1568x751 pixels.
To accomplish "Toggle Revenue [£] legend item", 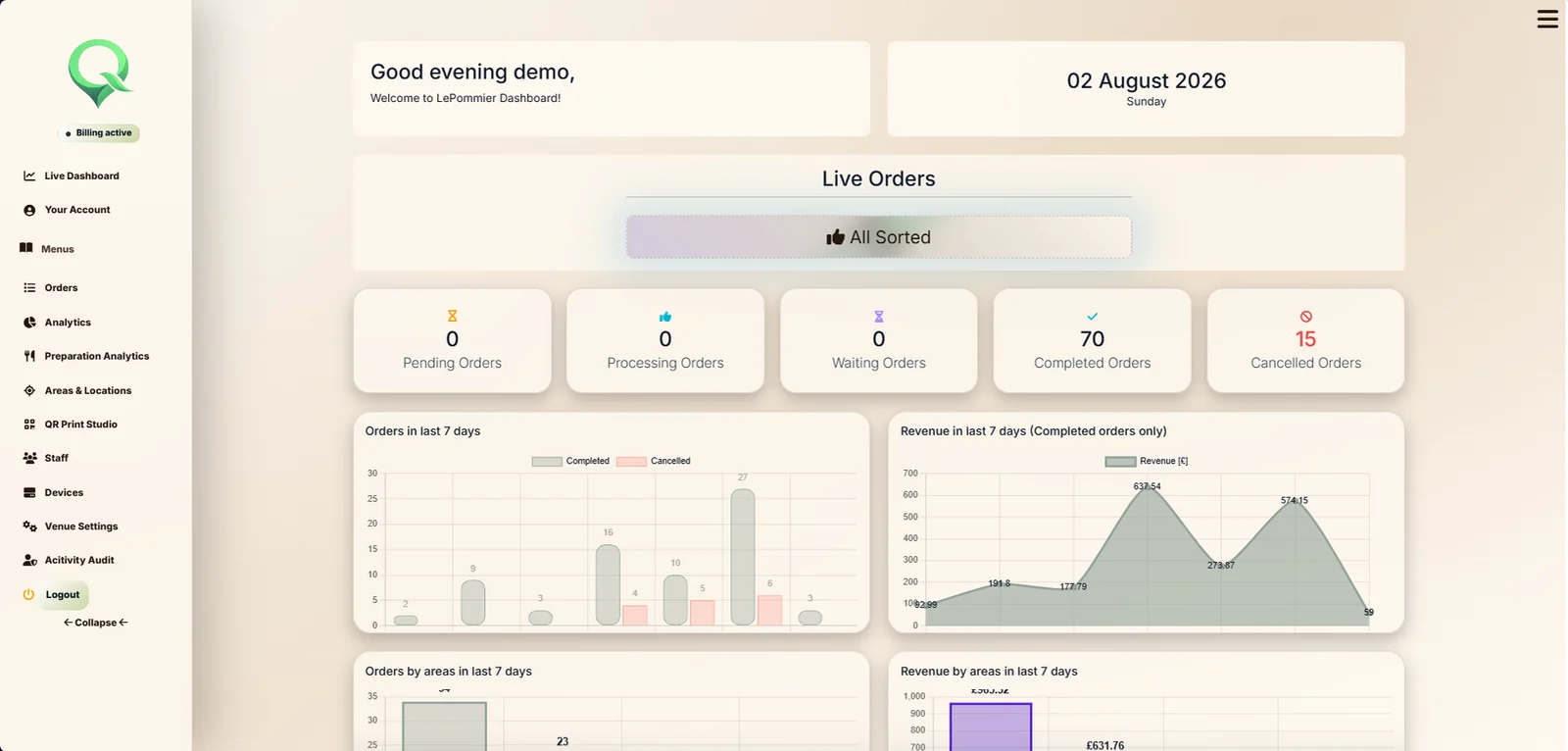I will (1147, 461).
